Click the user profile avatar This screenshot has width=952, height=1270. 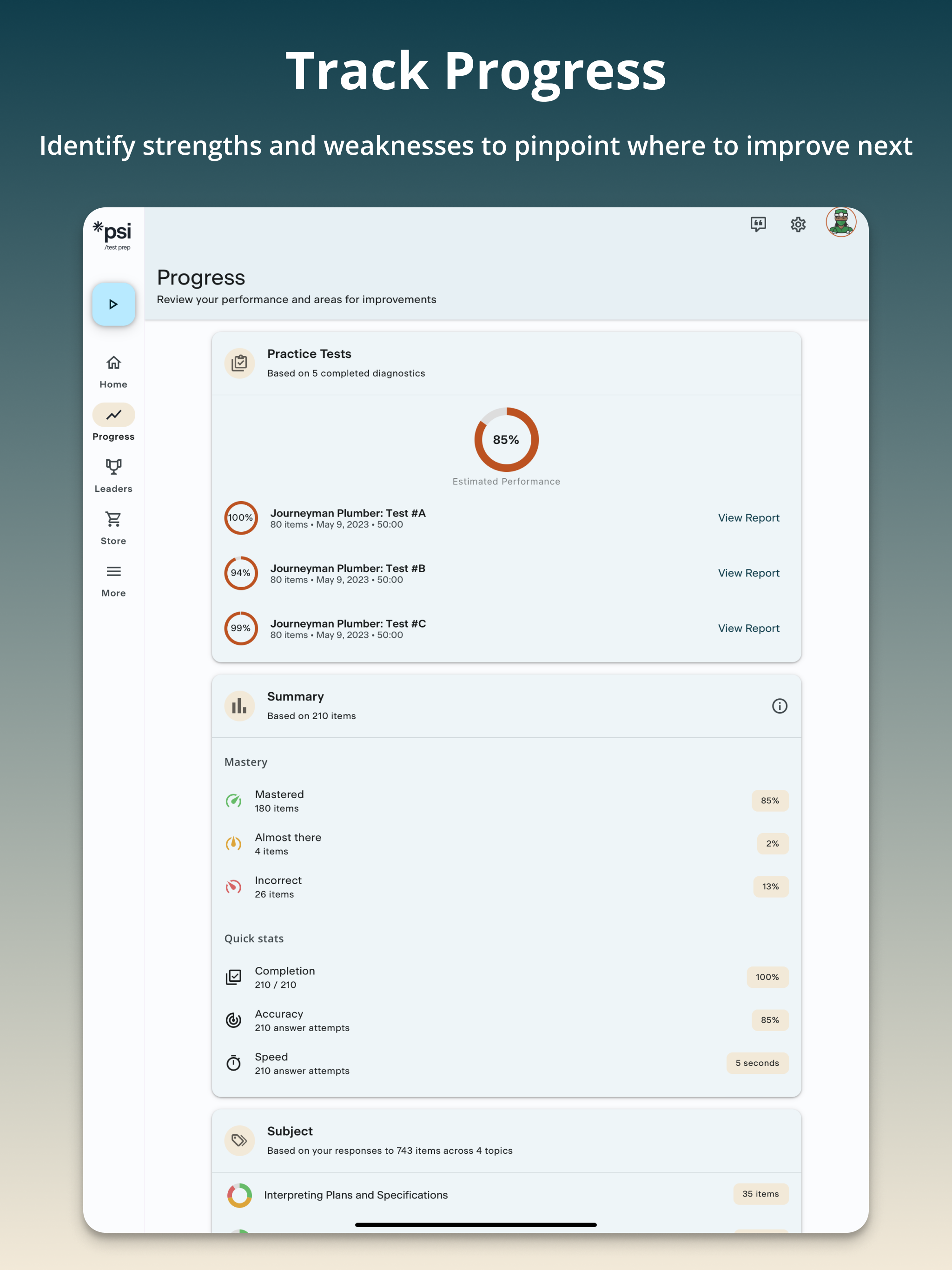click(840, 223)
